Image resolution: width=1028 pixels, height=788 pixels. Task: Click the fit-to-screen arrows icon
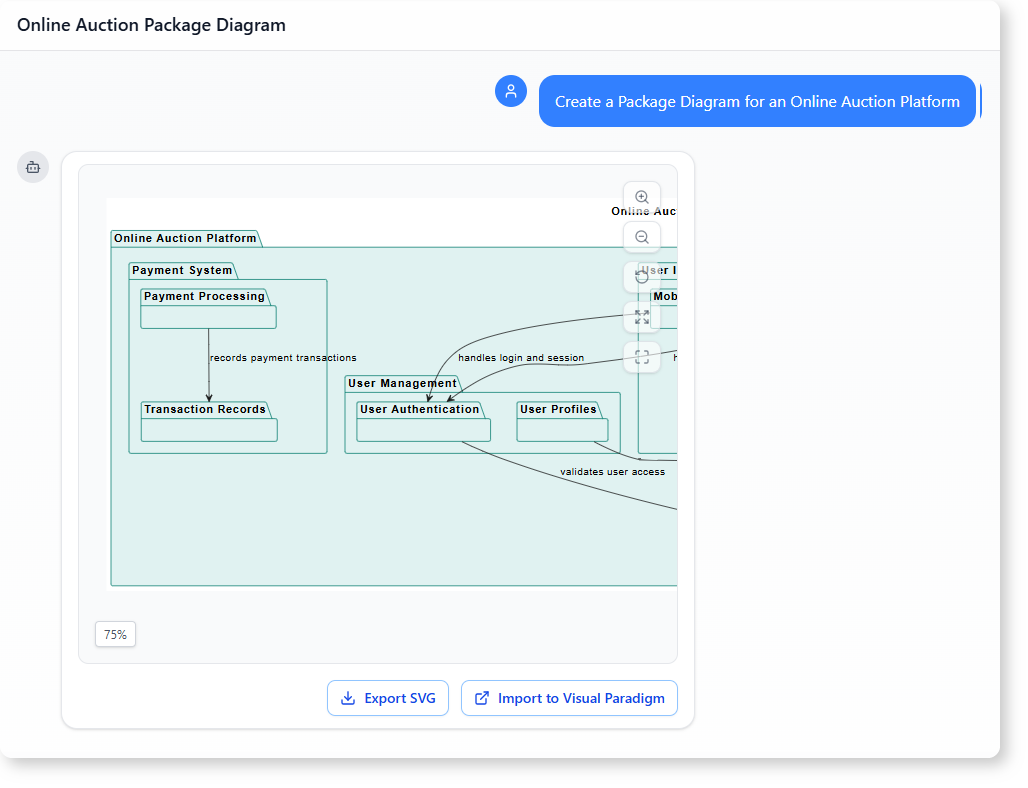click(x=642, y=317)
